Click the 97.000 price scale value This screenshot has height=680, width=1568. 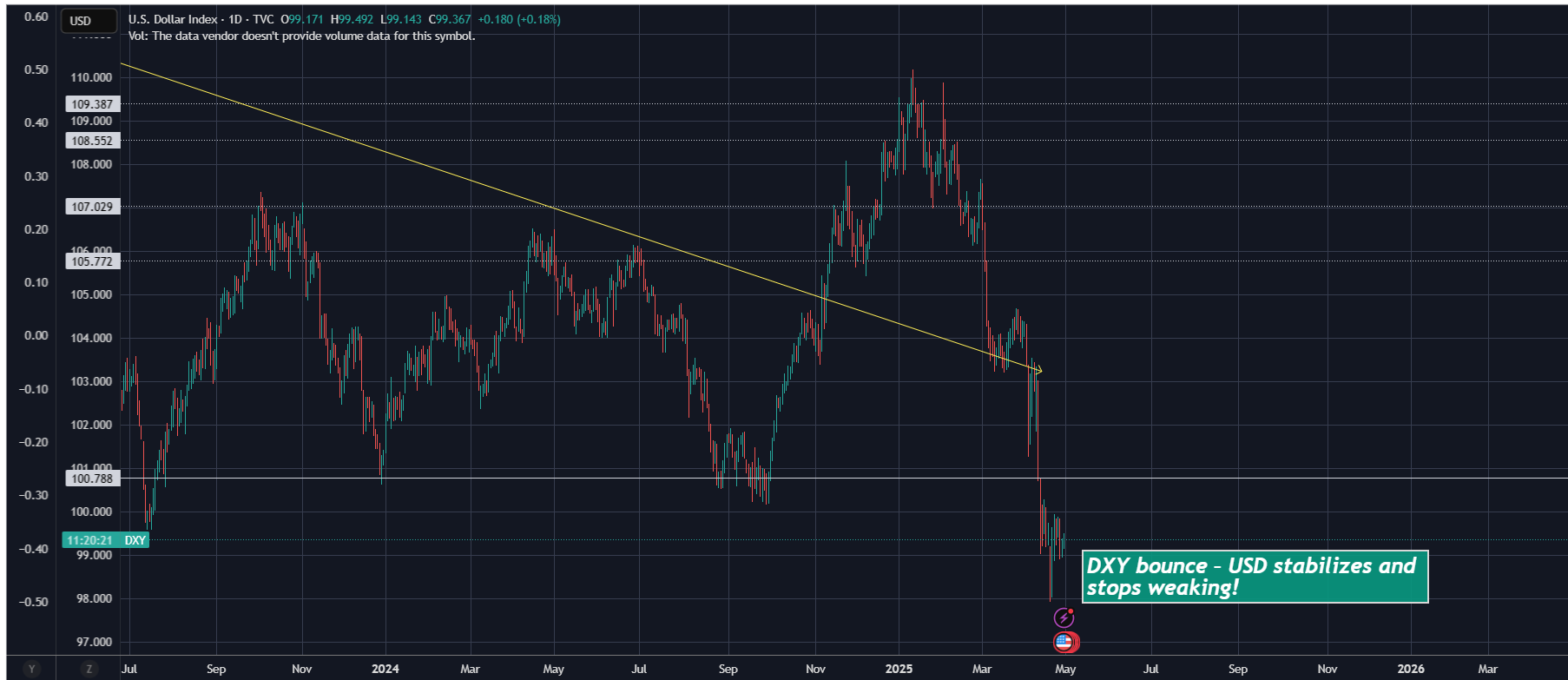(95, 642)
